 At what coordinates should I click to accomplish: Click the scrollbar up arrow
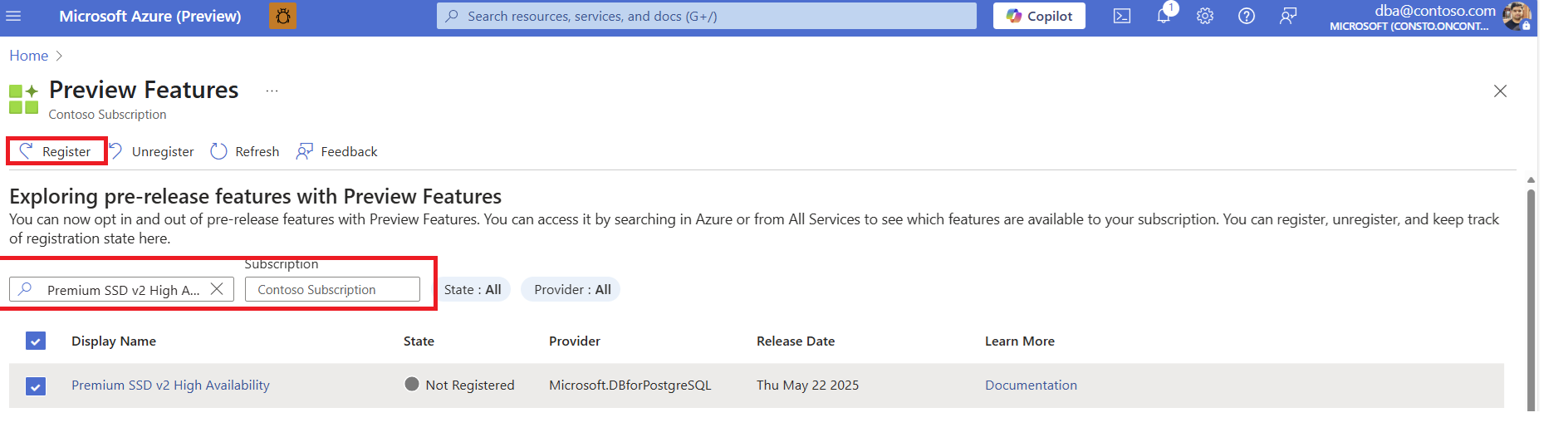click(x=1531, y=179)
